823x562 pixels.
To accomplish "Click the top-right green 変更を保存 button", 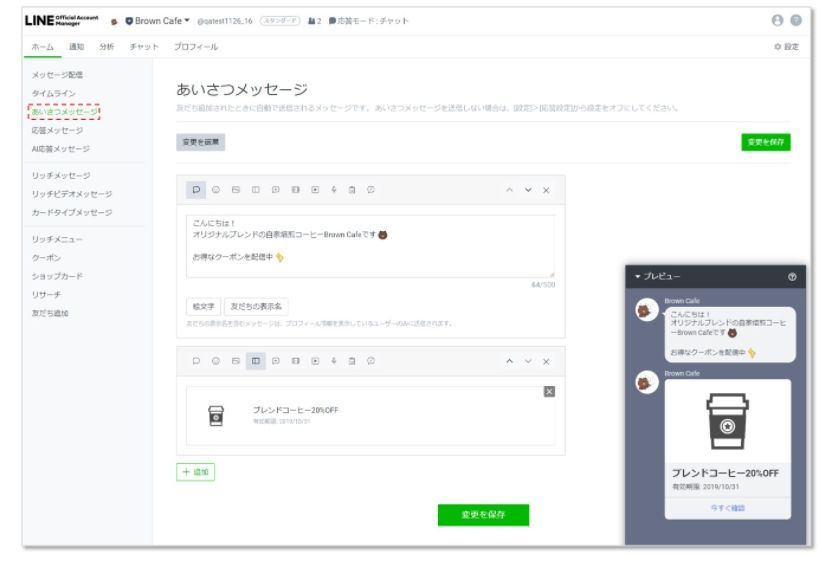I will pyautogui.click(x=766, y=142).
